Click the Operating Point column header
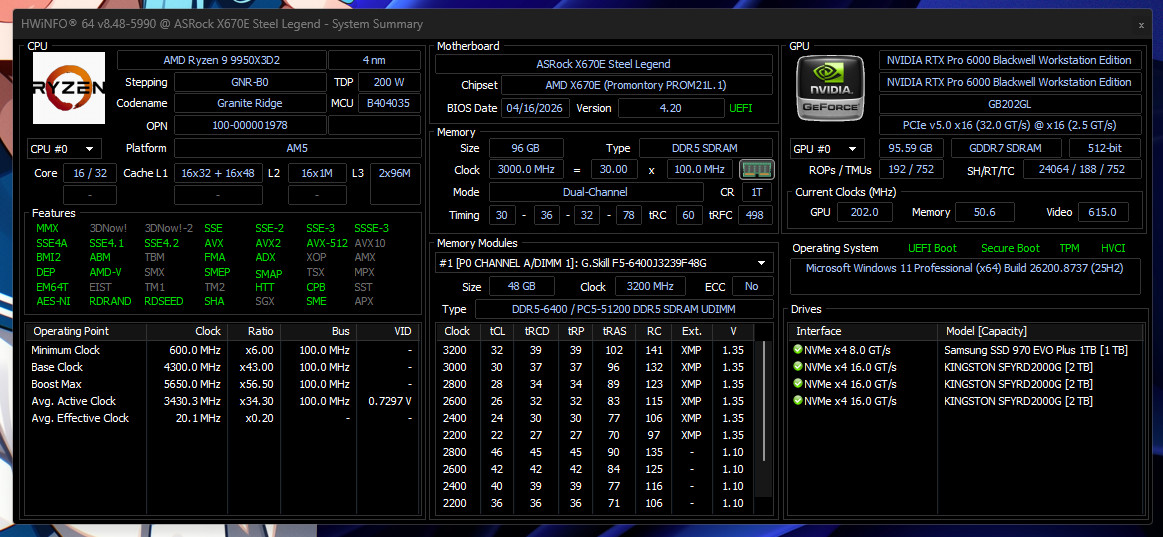 click(x=86, y=332)
